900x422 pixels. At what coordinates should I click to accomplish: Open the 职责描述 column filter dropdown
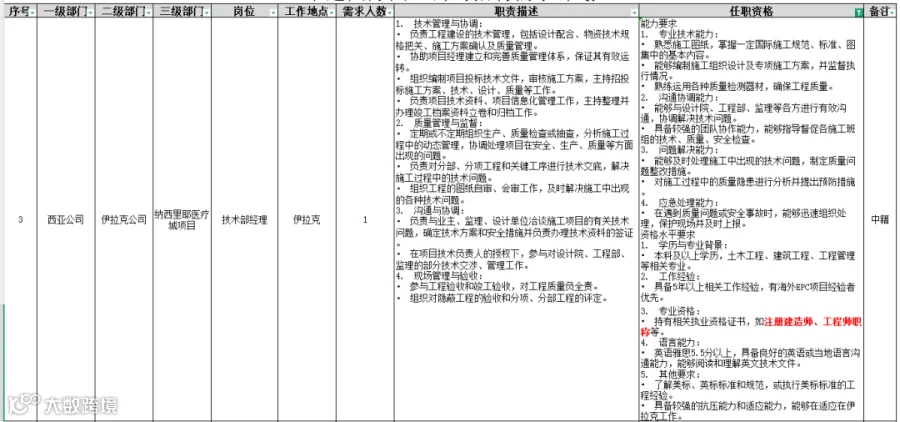point(634,13)
